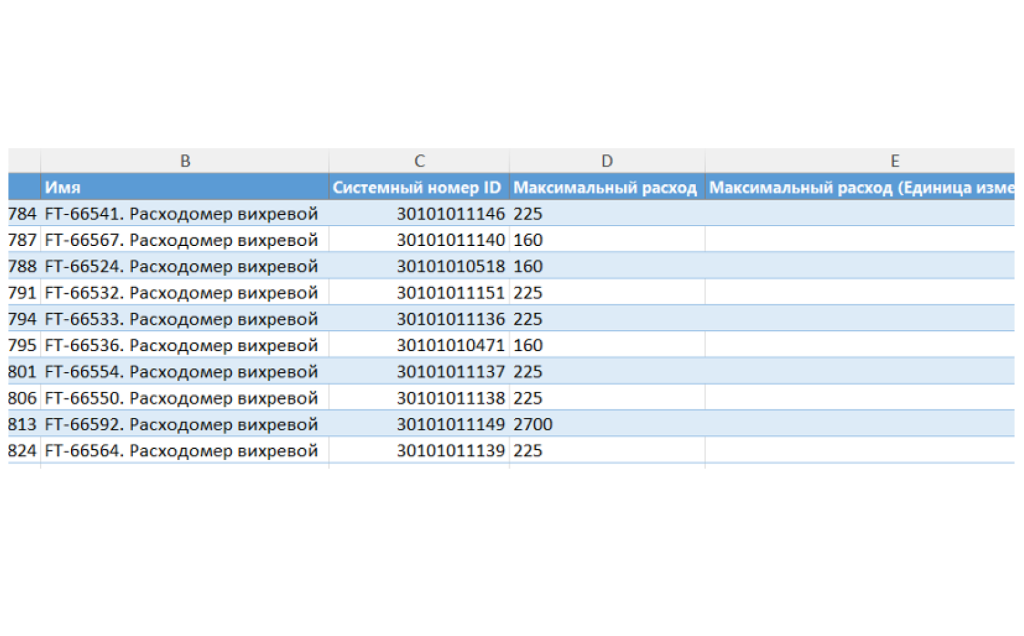Select row header 806
The image size is (1024, 636).
[x=24, y=398]
